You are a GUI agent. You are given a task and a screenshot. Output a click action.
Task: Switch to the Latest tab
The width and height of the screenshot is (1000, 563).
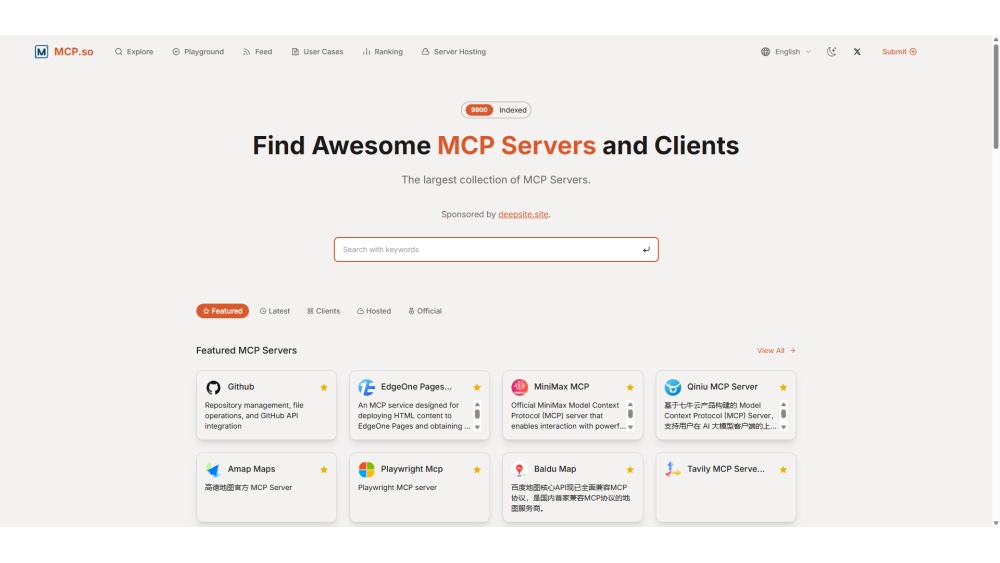pos(275,311)
